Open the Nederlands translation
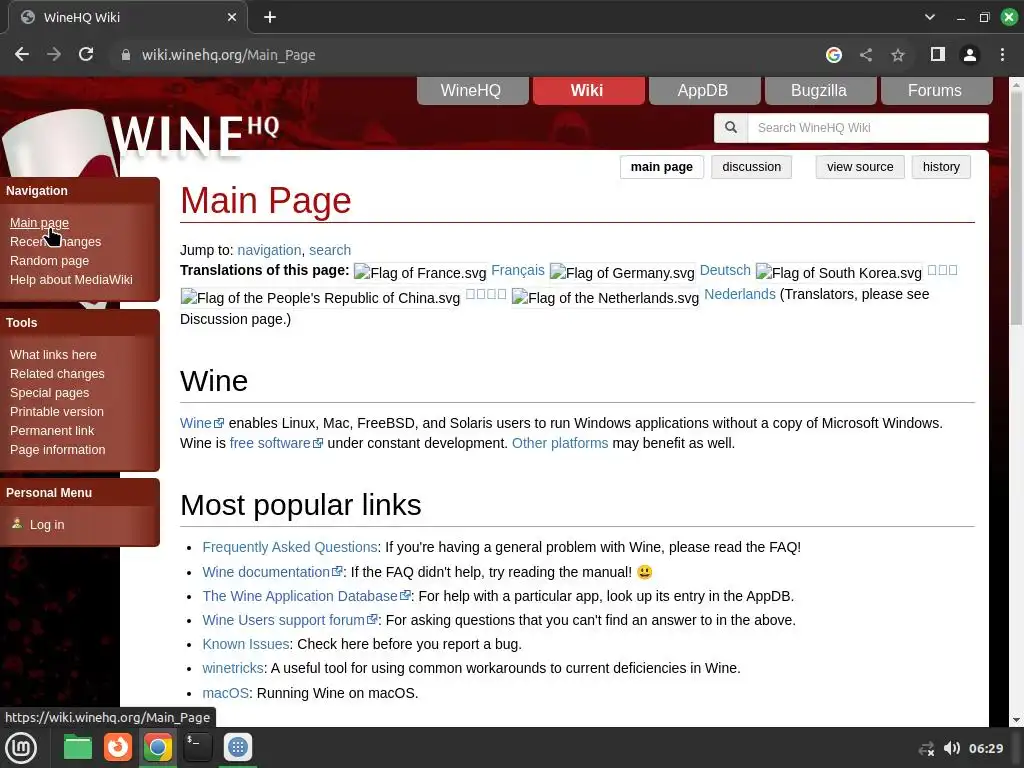1024x768 pixels. (740, 295)
